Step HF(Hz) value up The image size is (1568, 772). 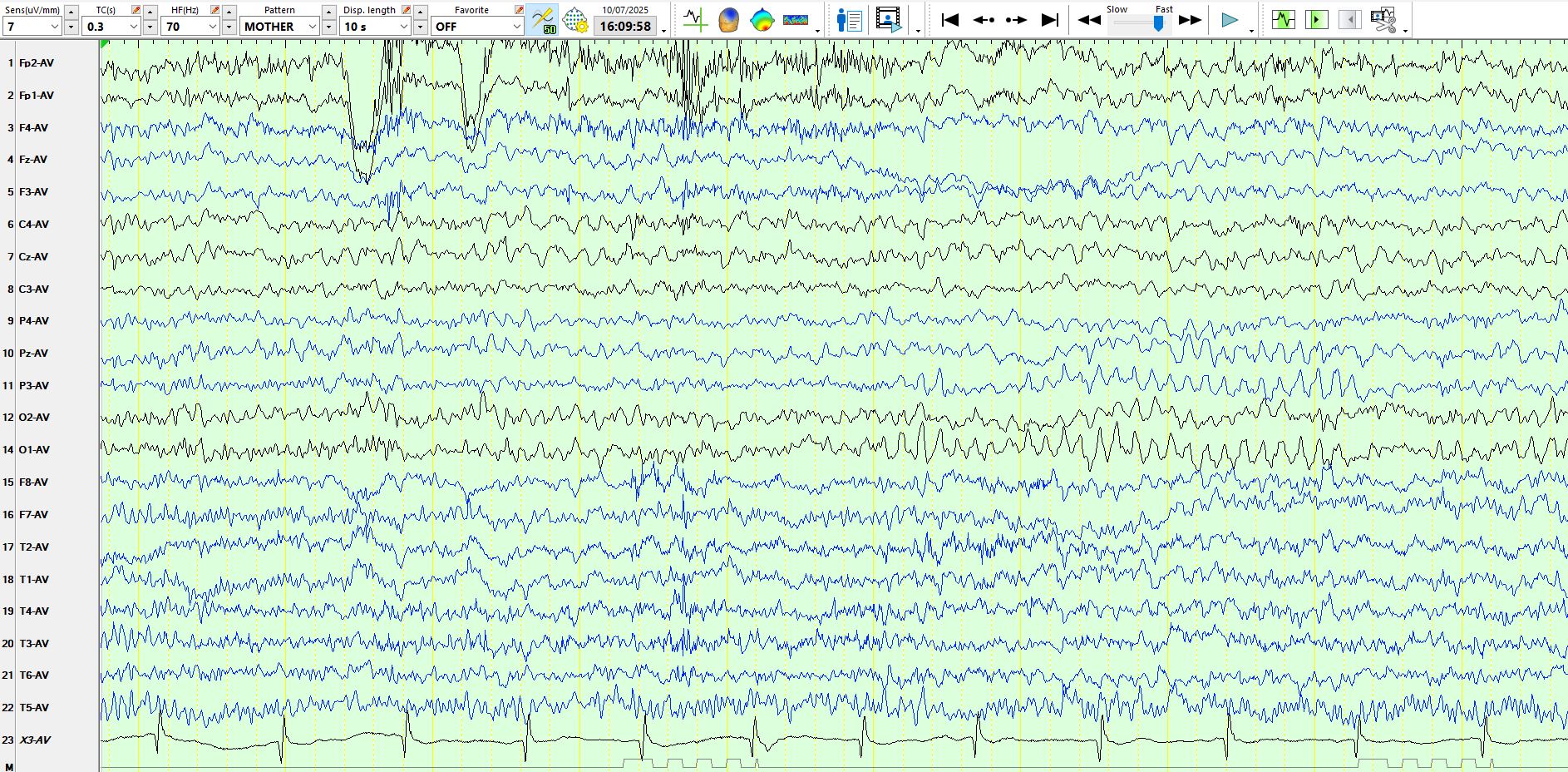229,12
